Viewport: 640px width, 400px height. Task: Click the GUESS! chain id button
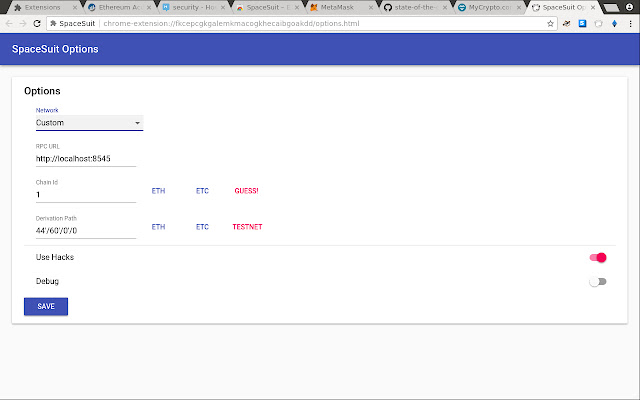[x=247, y=191]
